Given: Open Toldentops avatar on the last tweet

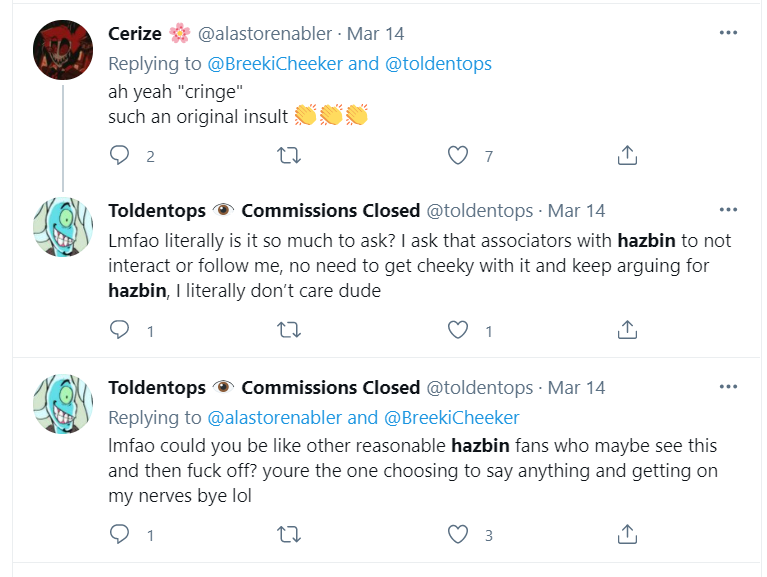Looking at the screenshot, I should 63,404.
